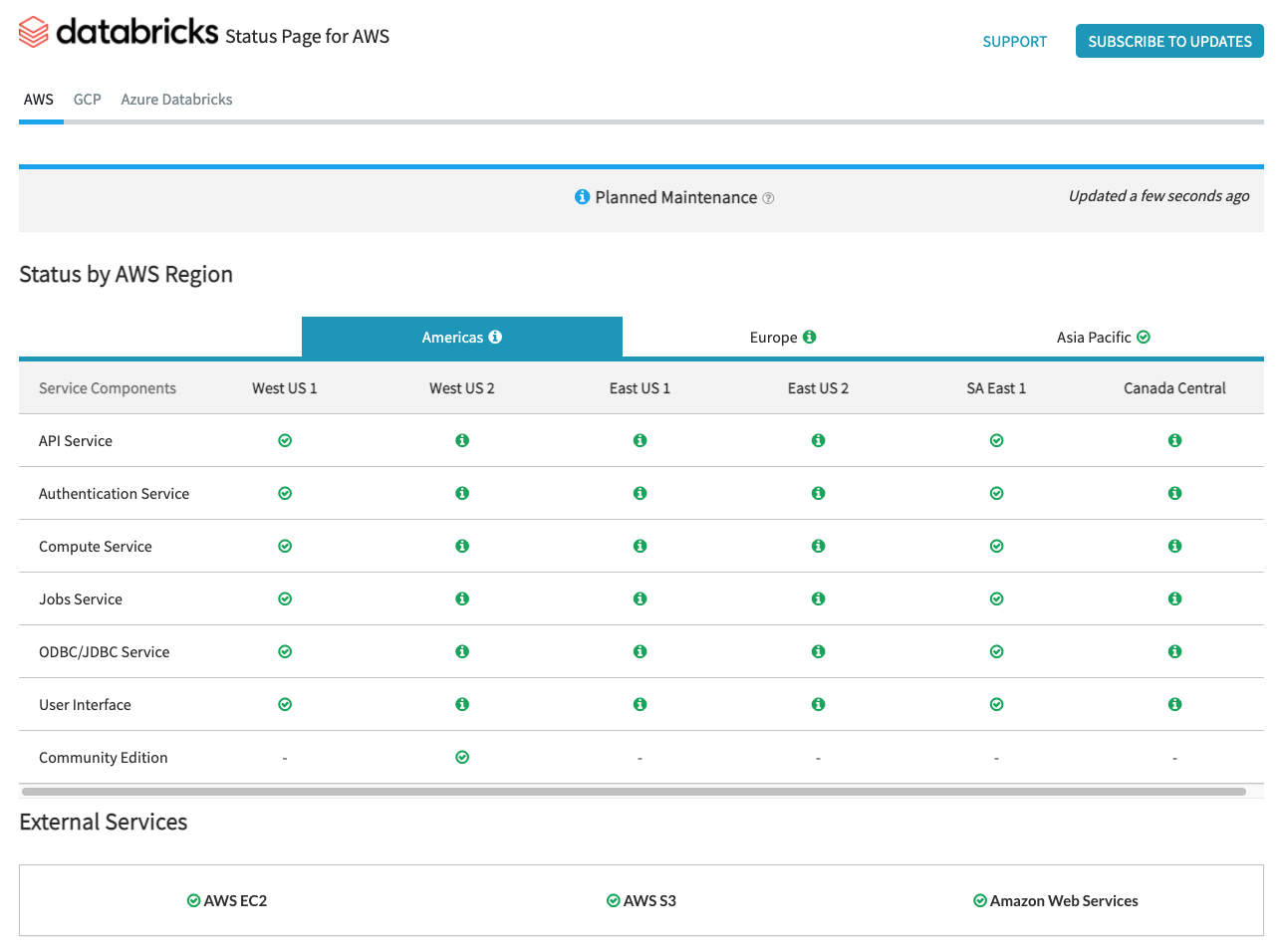Image resolution: width=1285 pixels, height=952 pixels.
Task: Switch to the GCP status tab
Action: 87,100
